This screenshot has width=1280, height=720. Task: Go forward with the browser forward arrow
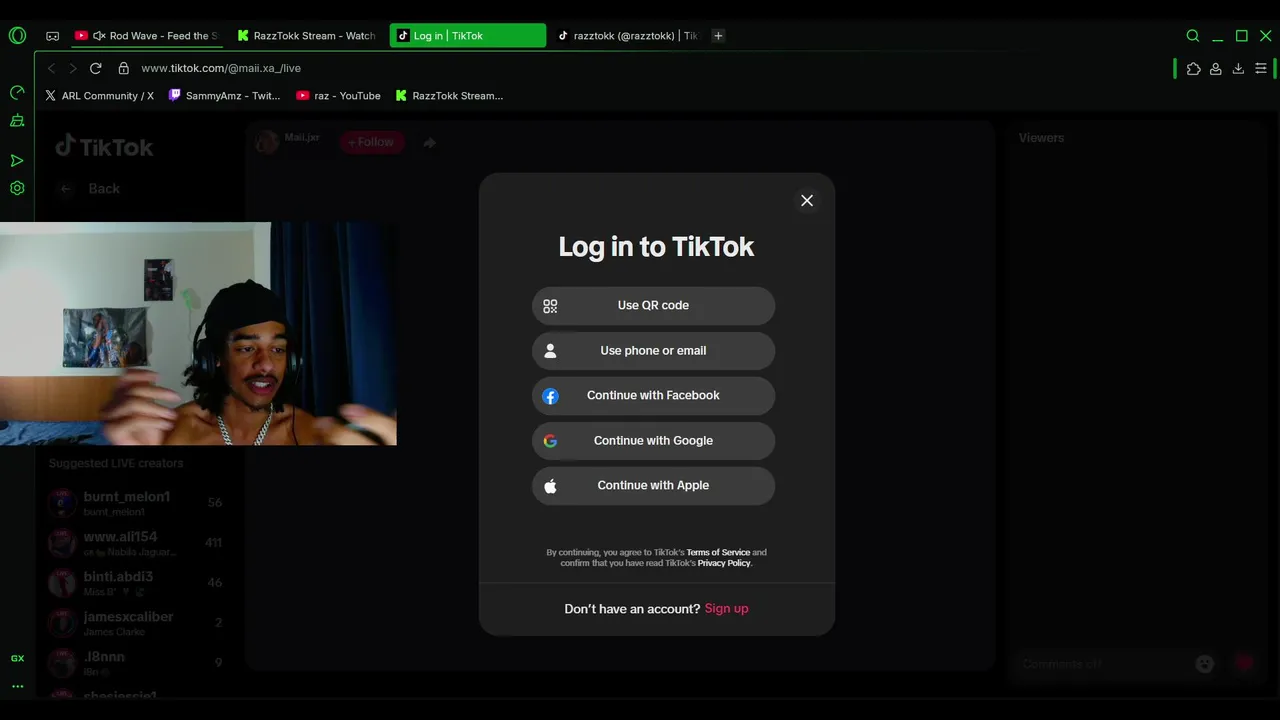point(72,68)
